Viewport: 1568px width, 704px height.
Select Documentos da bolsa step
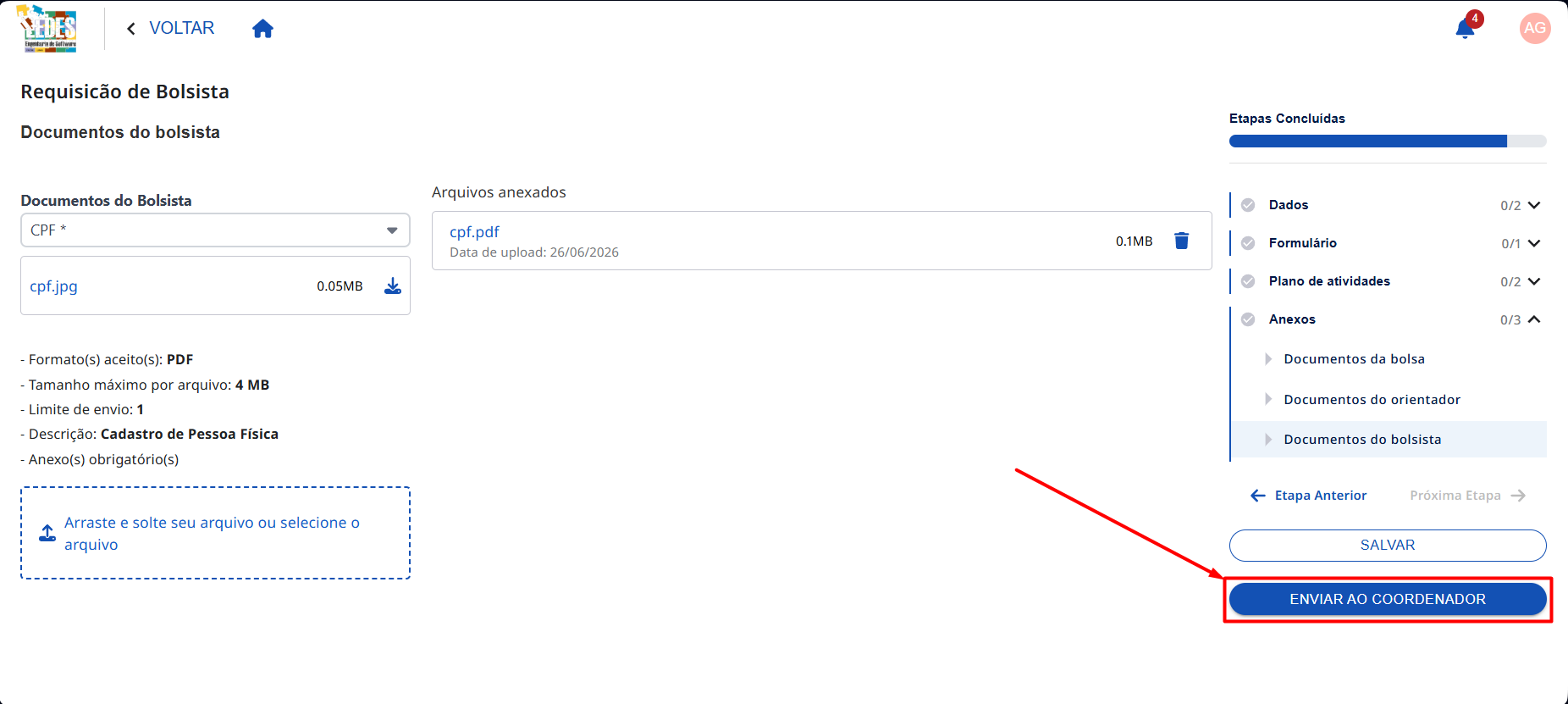coord(1354,359)
